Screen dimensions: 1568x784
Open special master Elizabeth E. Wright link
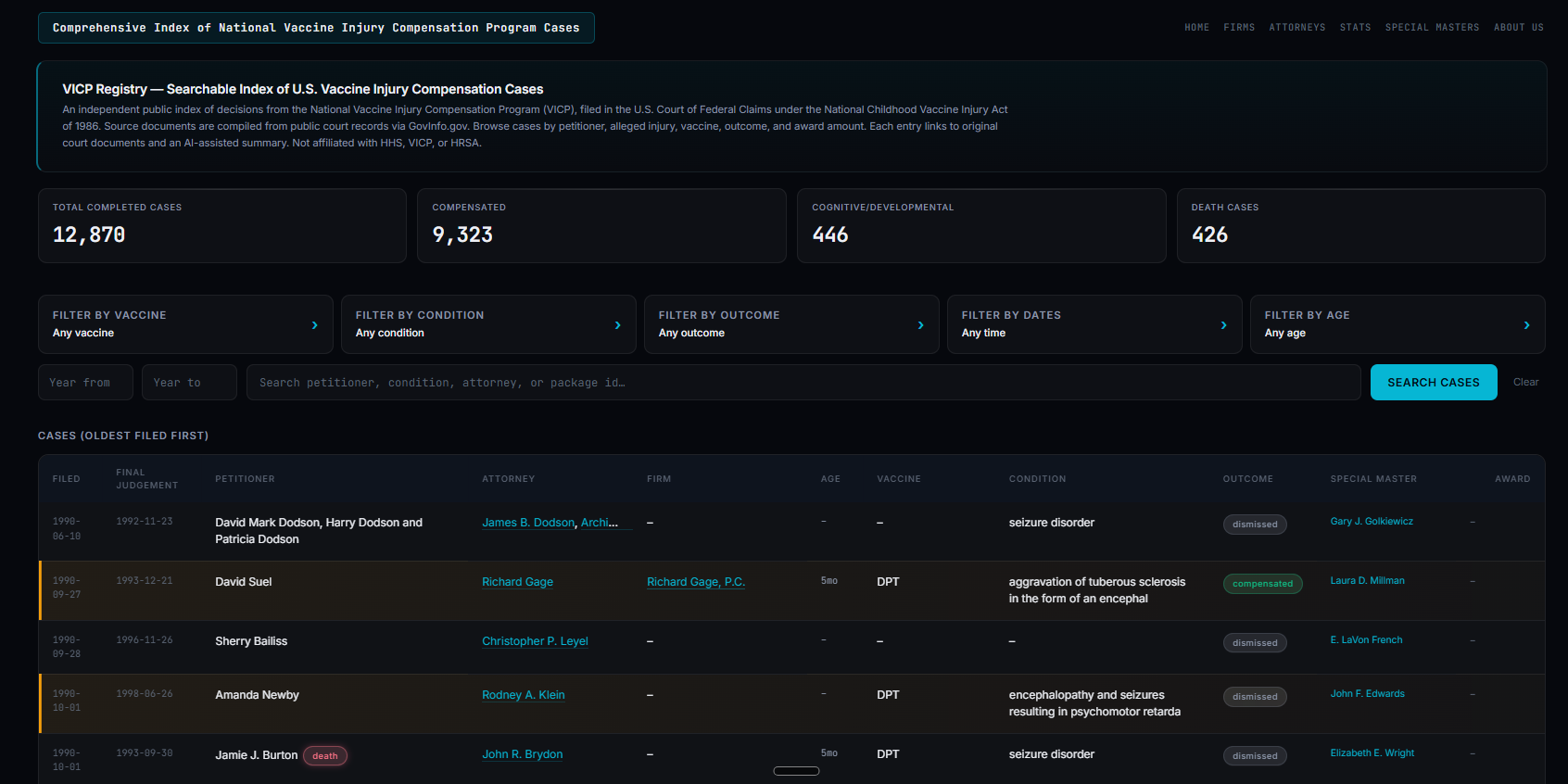[x=1372, y=752]
